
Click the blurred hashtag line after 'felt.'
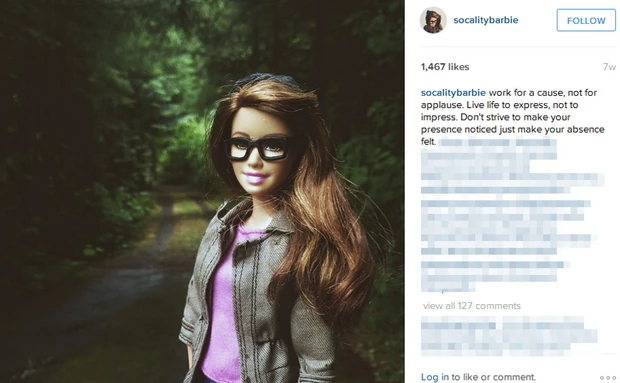[498, 142]
